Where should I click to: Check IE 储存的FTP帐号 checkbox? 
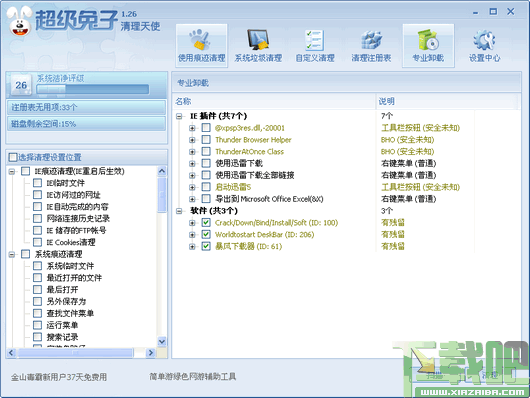37,230
